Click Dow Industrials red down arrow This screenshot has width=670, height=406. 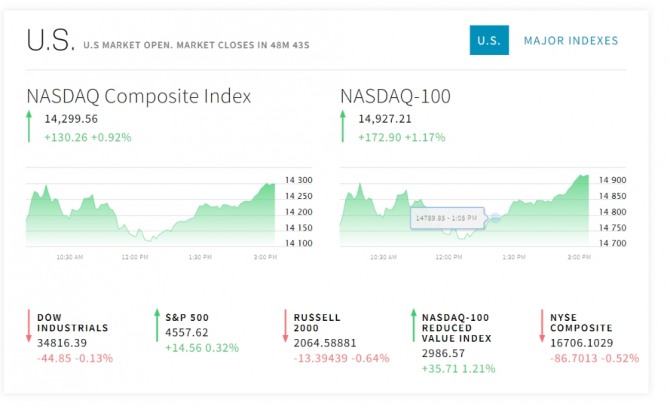pyautogui.click(x=29, y=326)
